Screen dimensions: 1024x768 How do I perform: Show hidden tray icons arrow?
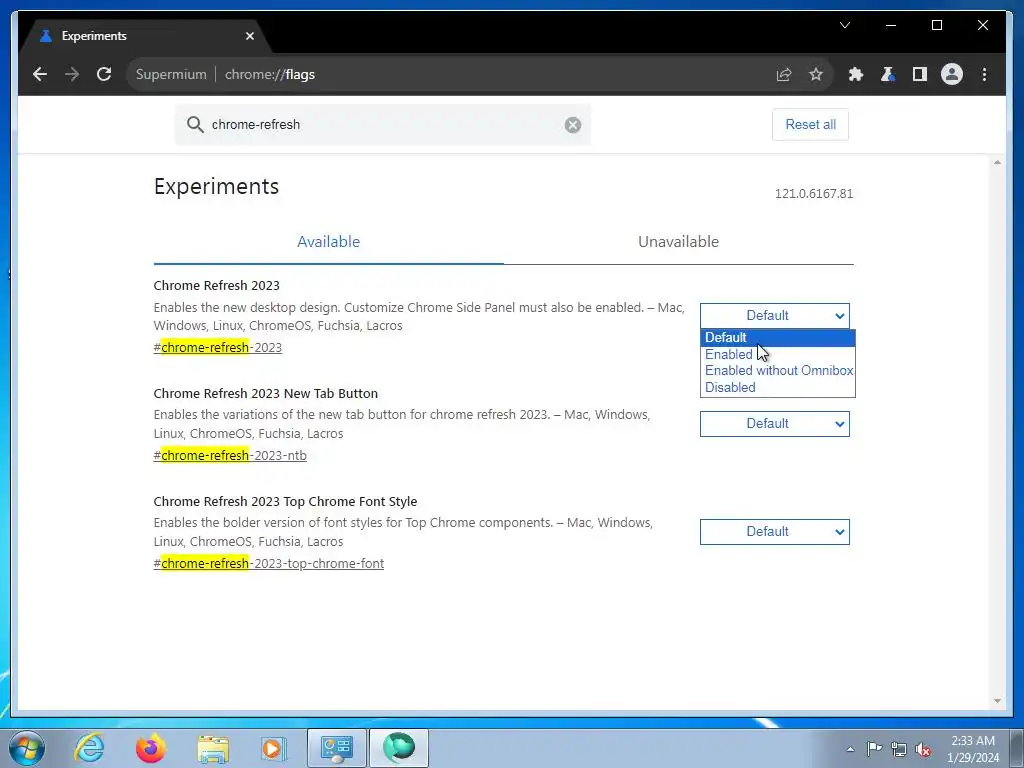850,749
